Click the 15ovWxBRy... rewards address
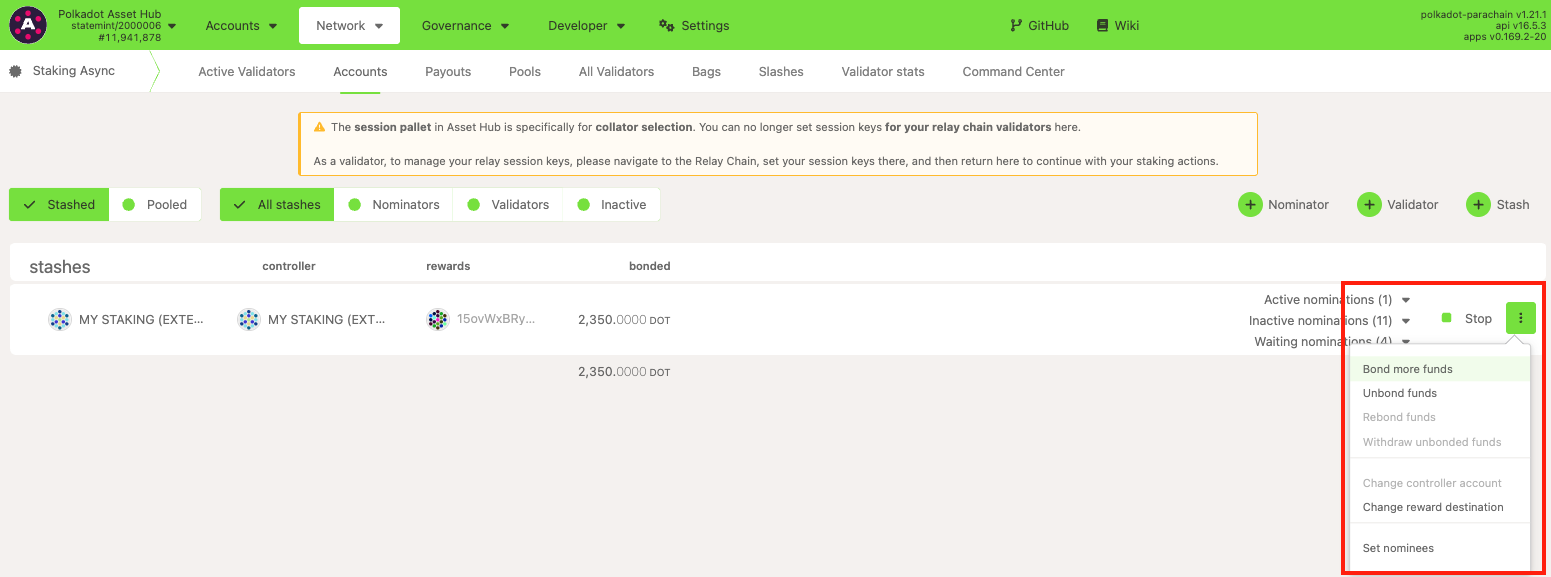The image size is (1551, 577). [x=496, y=320]
